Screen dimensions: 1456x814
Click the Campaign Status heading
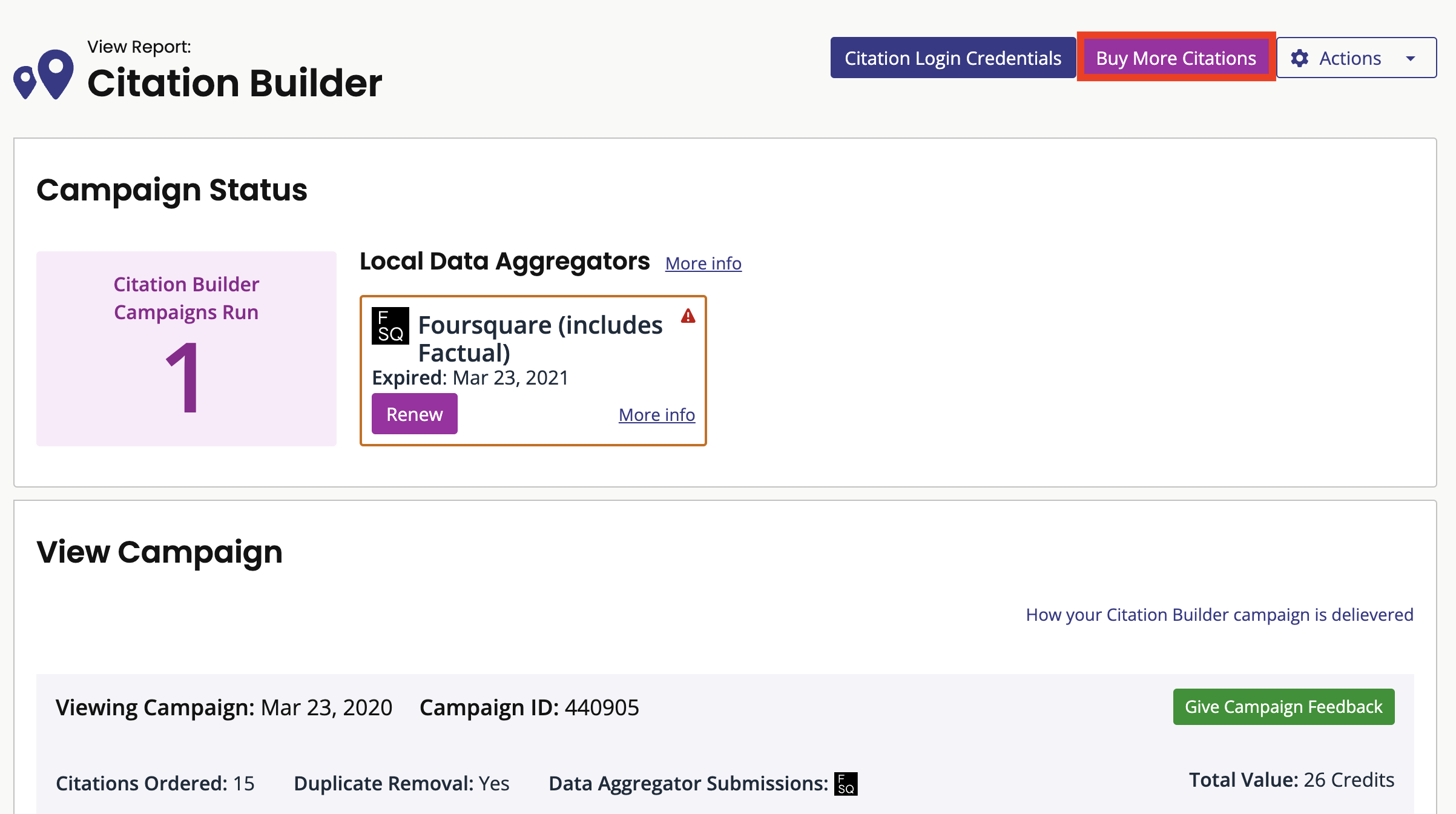[x=172, y=190]
